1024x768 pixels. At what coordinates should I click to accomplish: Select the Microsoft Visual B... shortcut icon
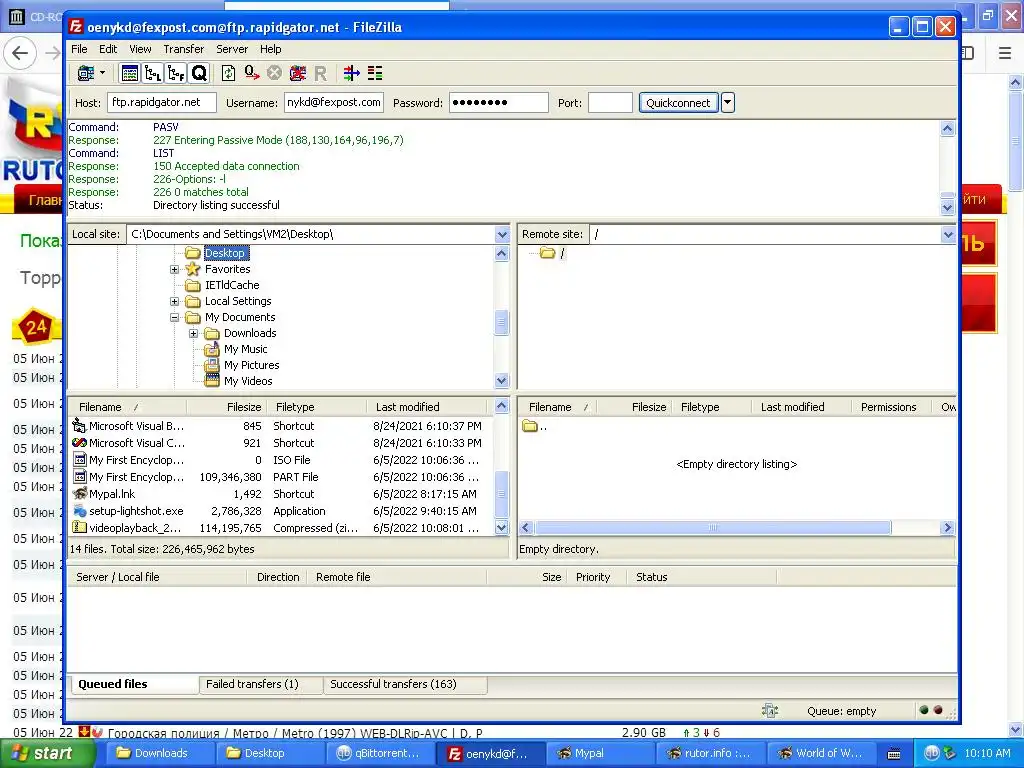80,426
